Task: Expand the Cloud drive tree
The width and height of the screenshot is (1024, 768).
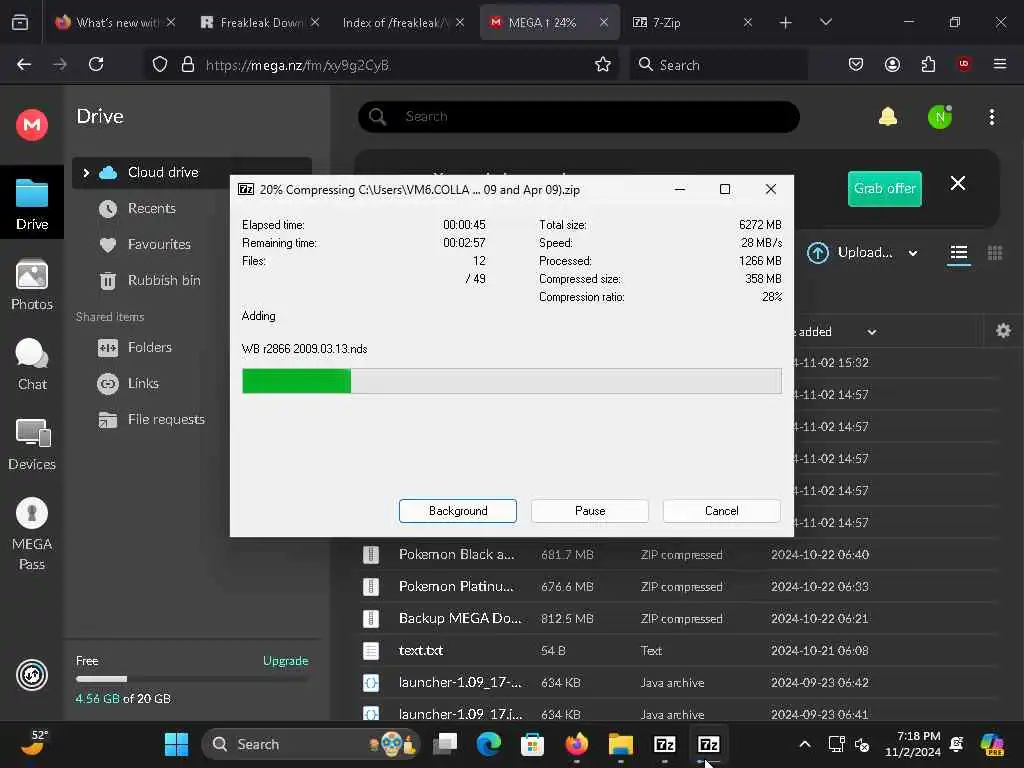Action: coord(86,173)
